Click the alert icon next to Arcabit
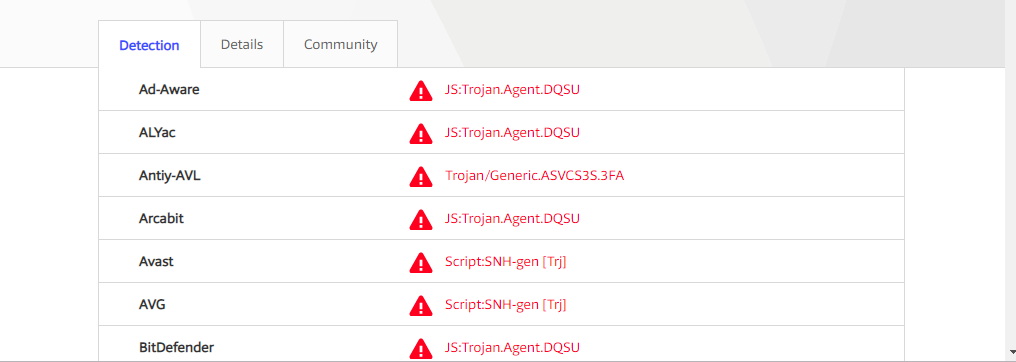This screenshot has width=1016, height=362. [x=421, y=220]
